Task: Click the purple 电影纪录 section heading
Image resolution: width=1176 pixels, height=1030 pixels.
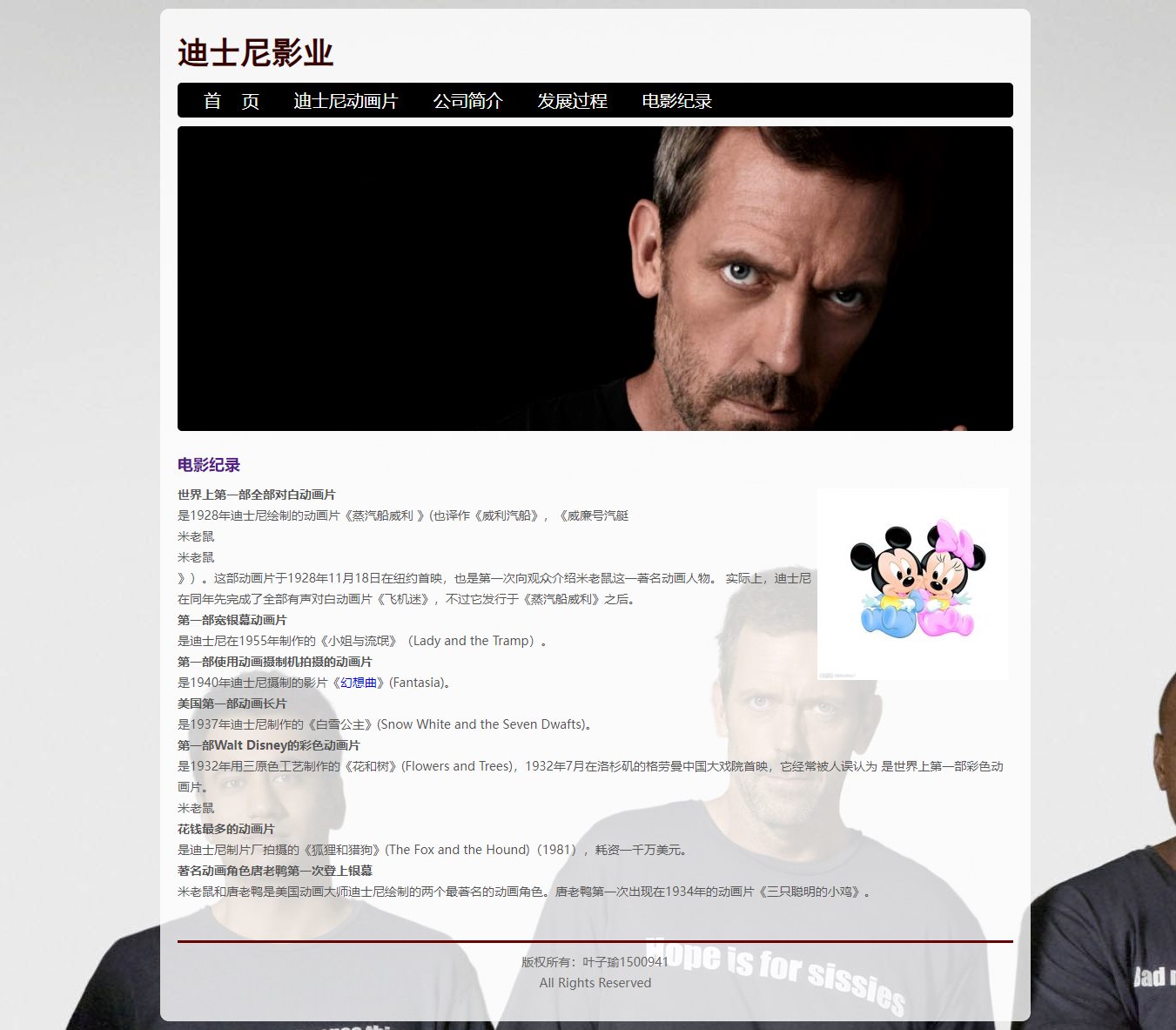Action: click(x=209, y=465)
